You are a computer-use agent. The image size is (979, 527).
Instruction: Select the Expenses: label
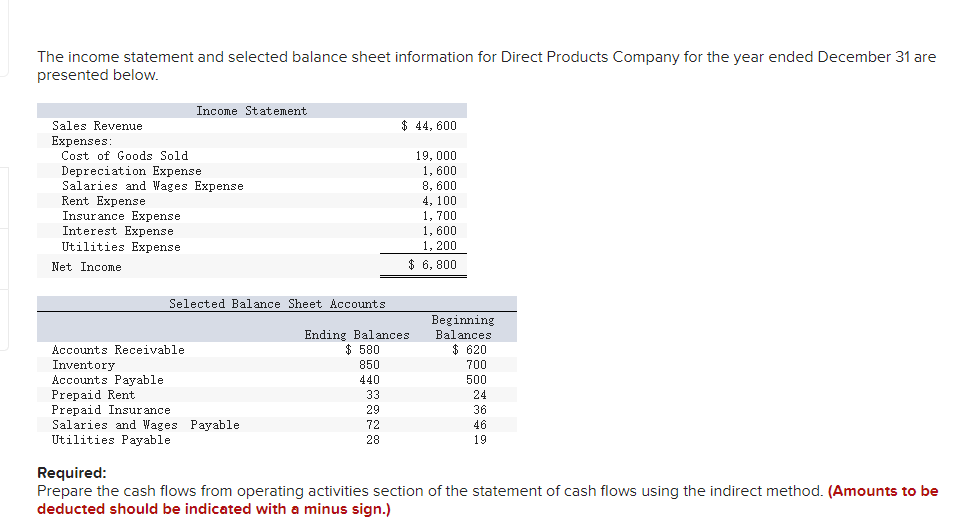tap(82, 141)
